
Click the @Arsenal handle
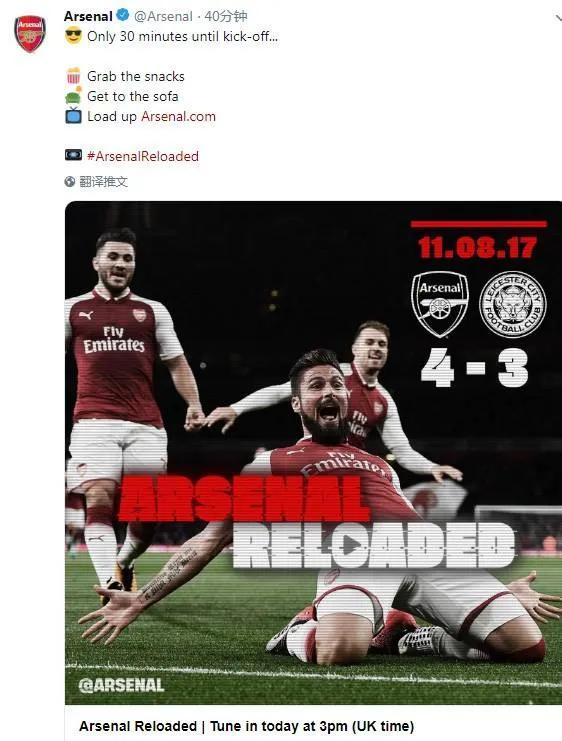pyautogui.click(x=163, y=16)
